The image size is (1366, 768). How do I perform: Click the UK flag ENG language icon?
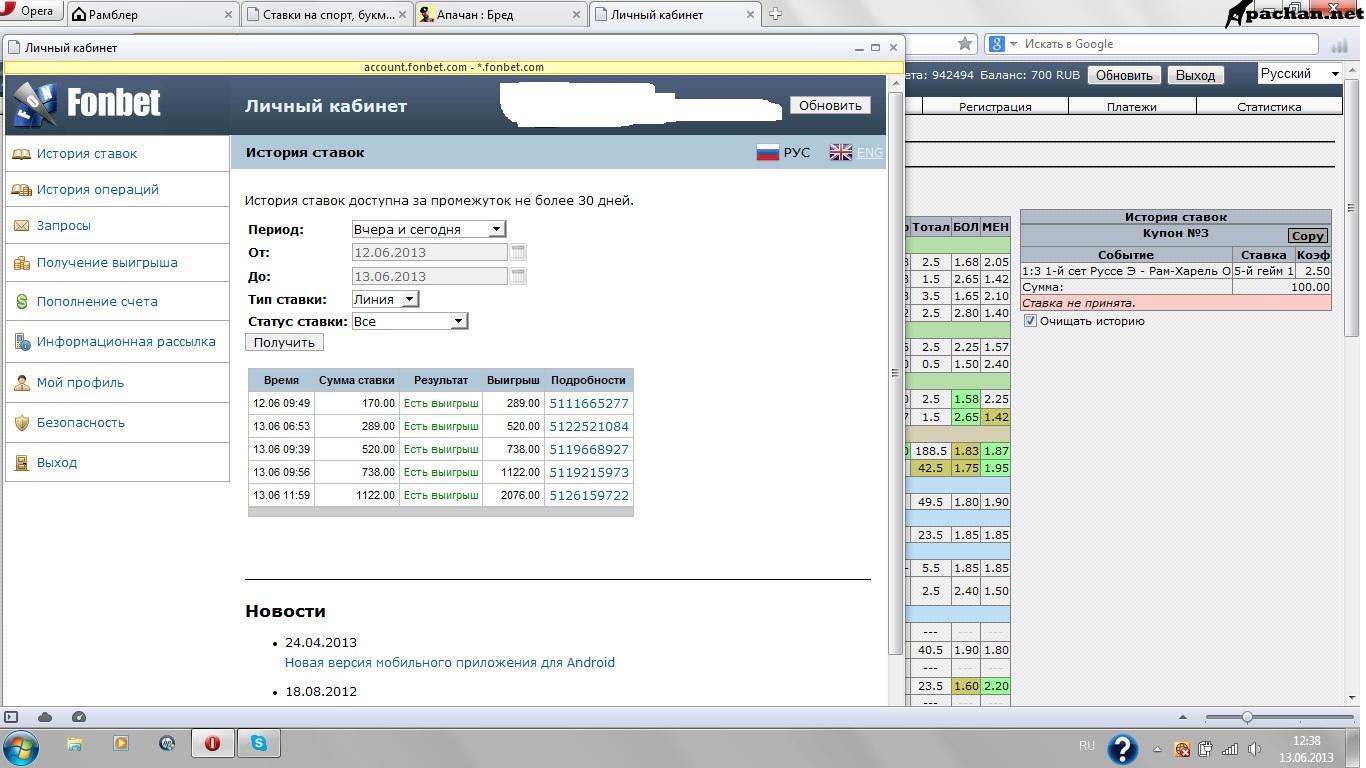coord(841,152)
